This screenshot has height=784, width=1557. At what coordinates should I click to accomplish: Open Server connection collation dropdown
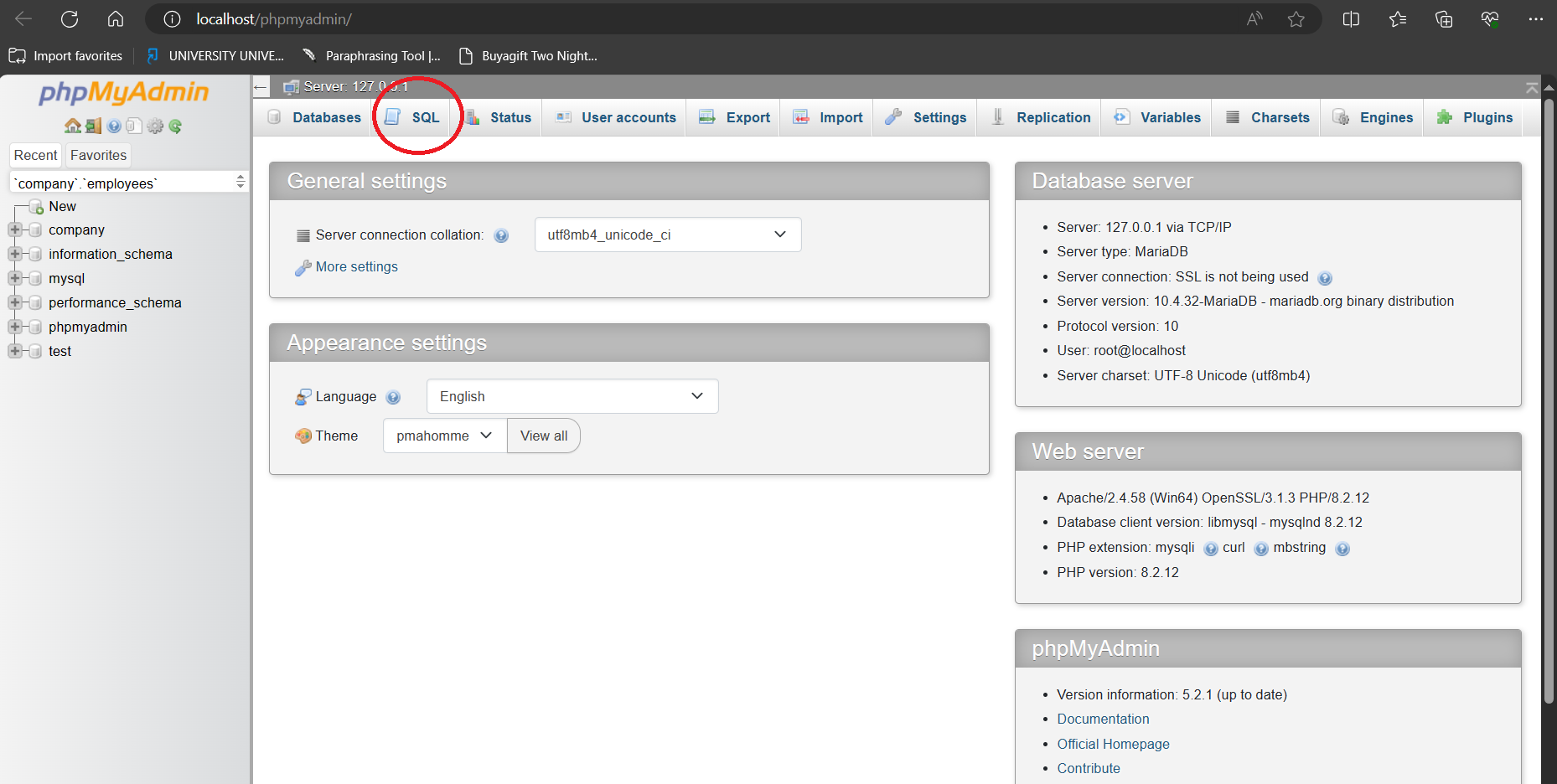(x=668, y=235)
